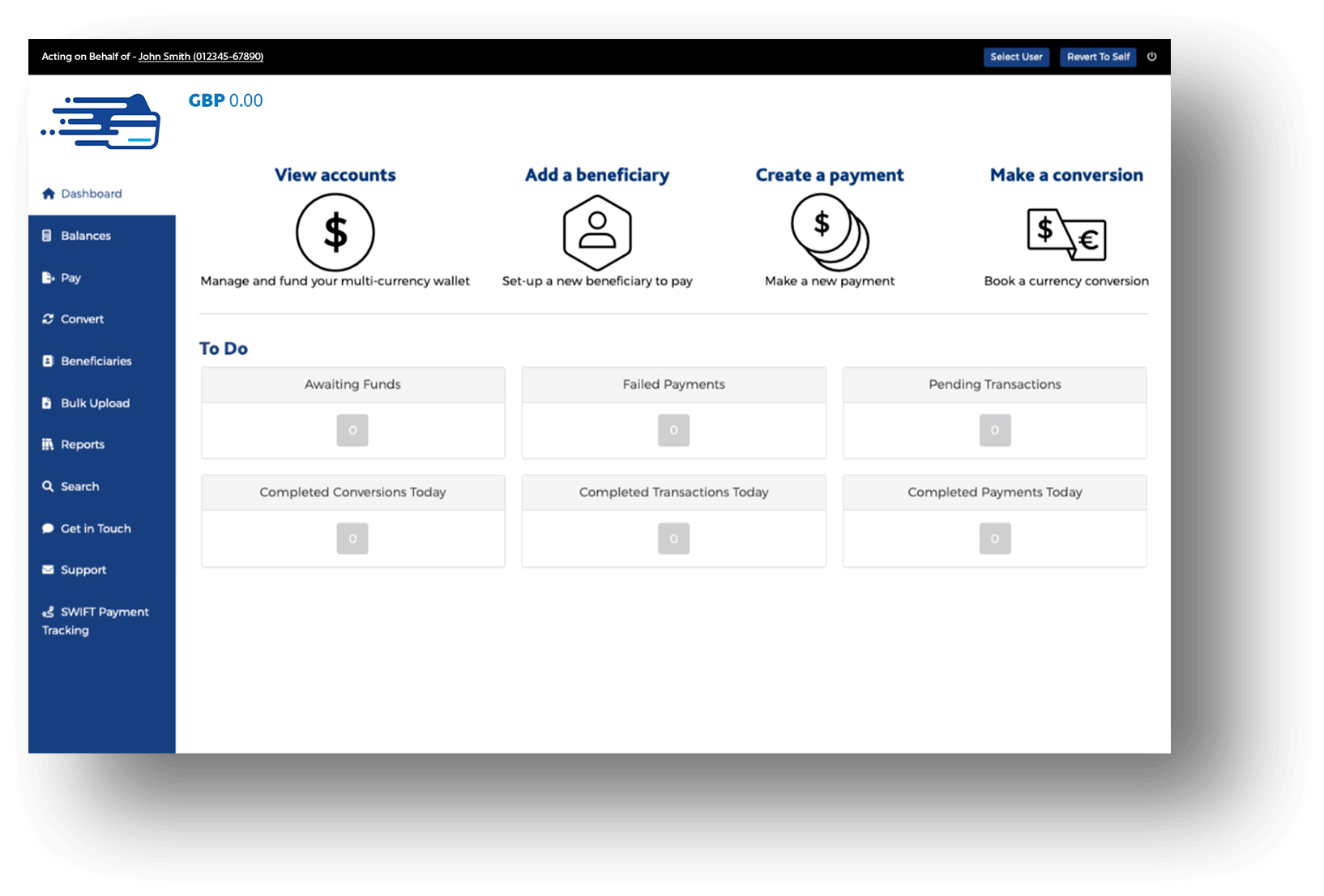Click the hexagon Add a beneficiary icon

click(597, 233)
